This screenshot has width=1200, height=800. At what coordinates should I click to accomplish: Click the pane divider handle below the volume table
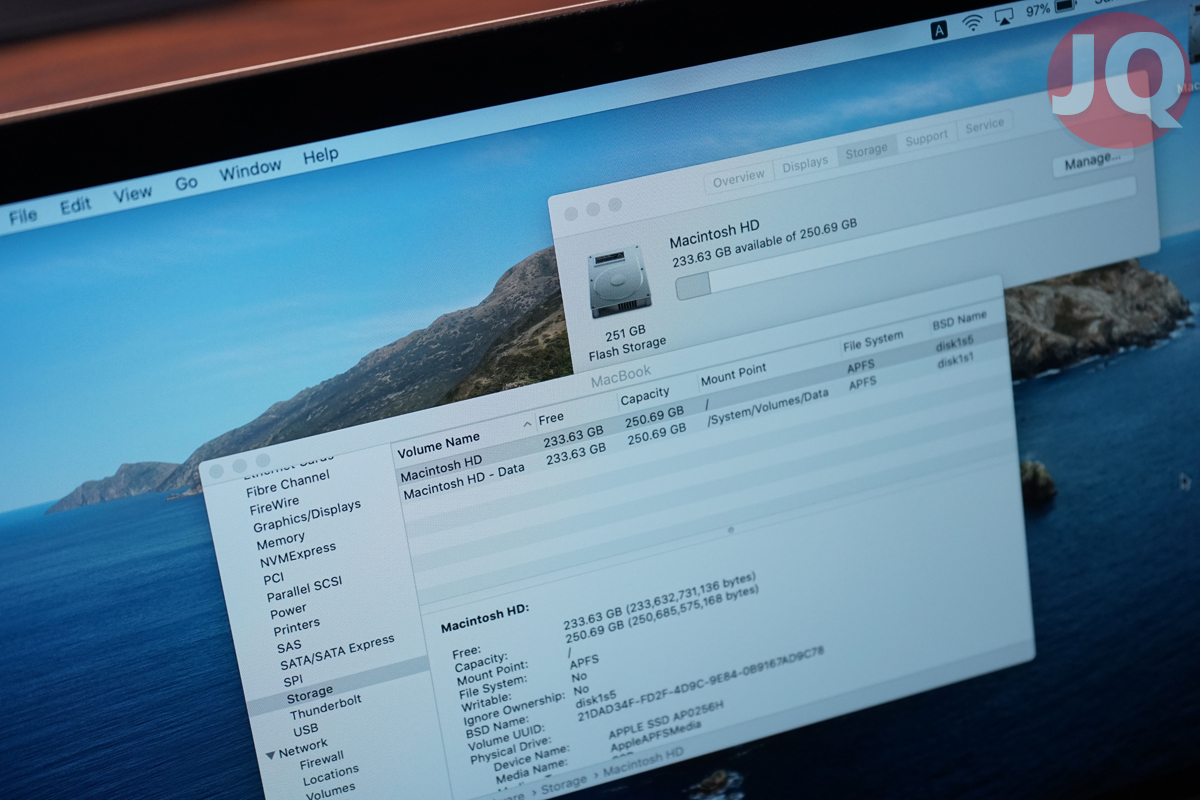point(731,529)
